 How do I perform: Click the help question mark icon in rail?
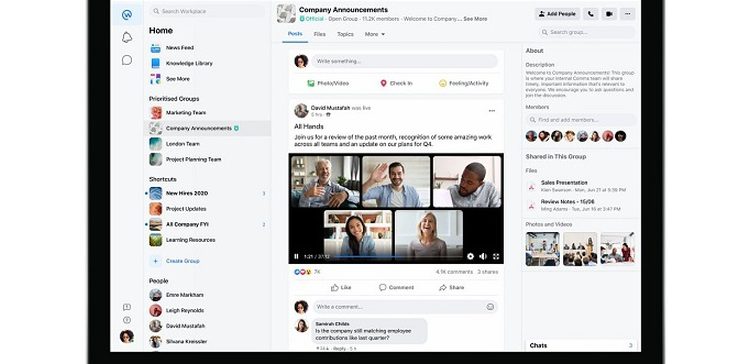127,320
